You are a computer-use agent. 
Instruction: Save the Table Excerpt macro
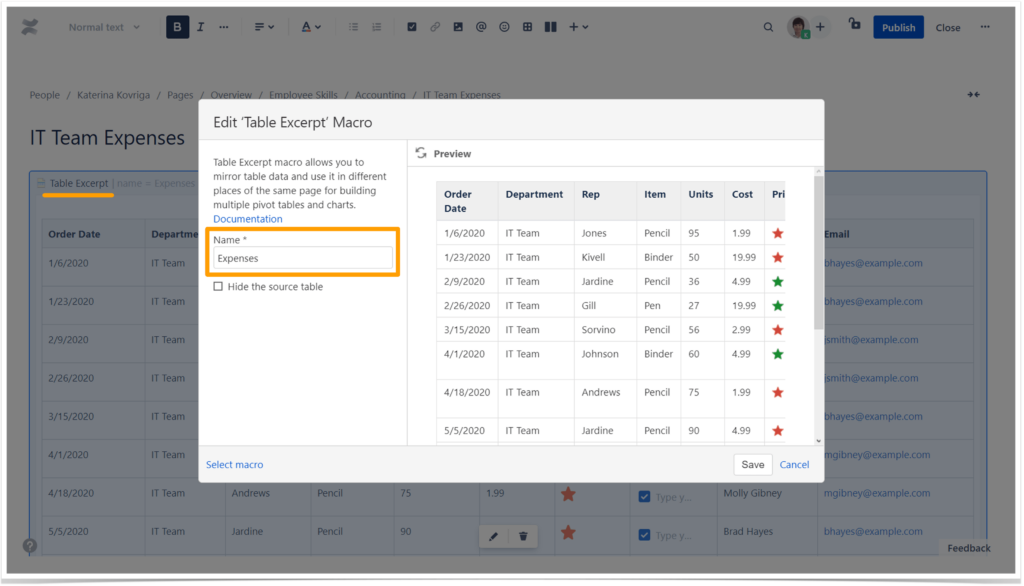[752, 464]
